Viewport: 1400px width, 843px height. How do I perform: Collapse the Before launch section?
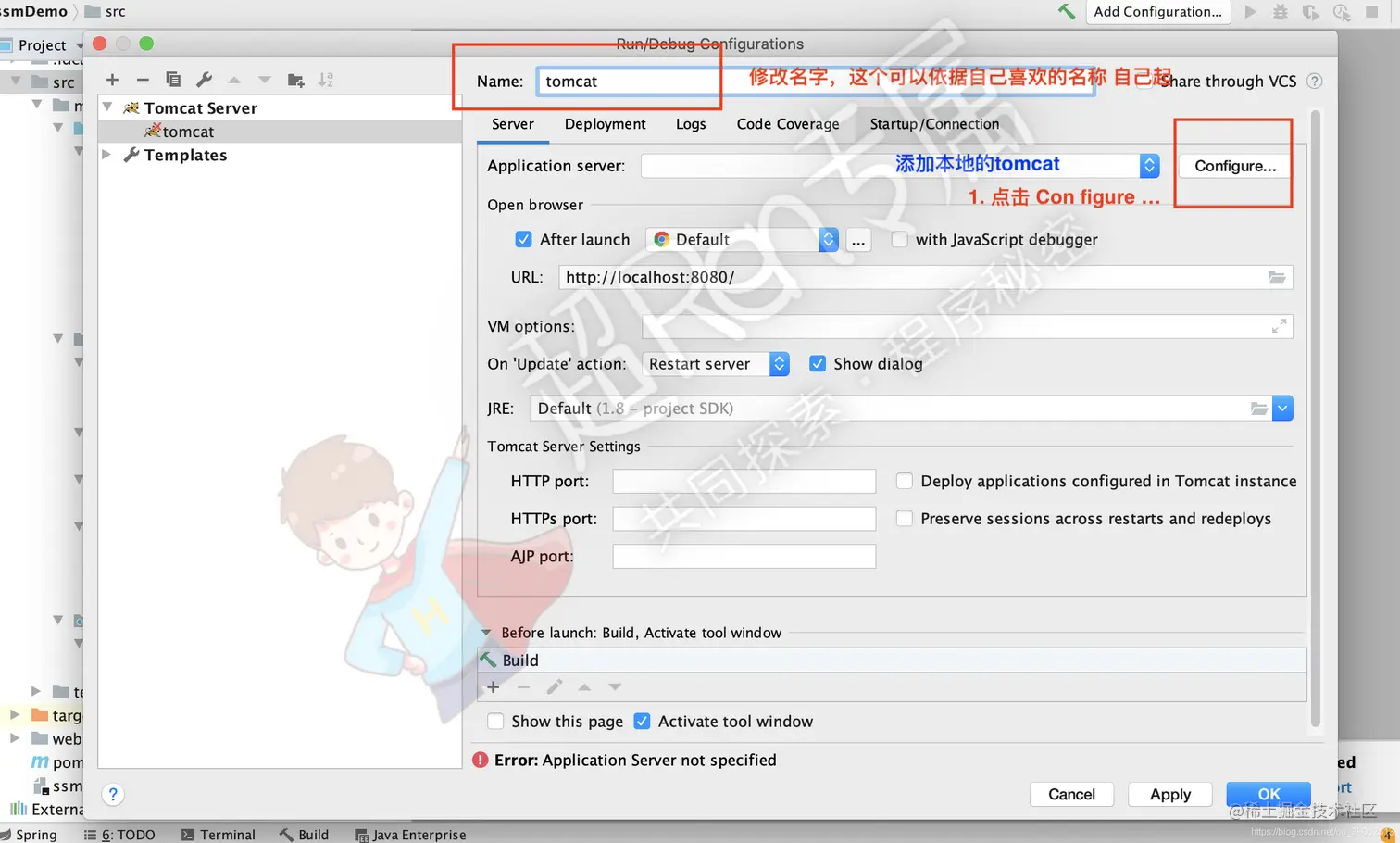486,633
